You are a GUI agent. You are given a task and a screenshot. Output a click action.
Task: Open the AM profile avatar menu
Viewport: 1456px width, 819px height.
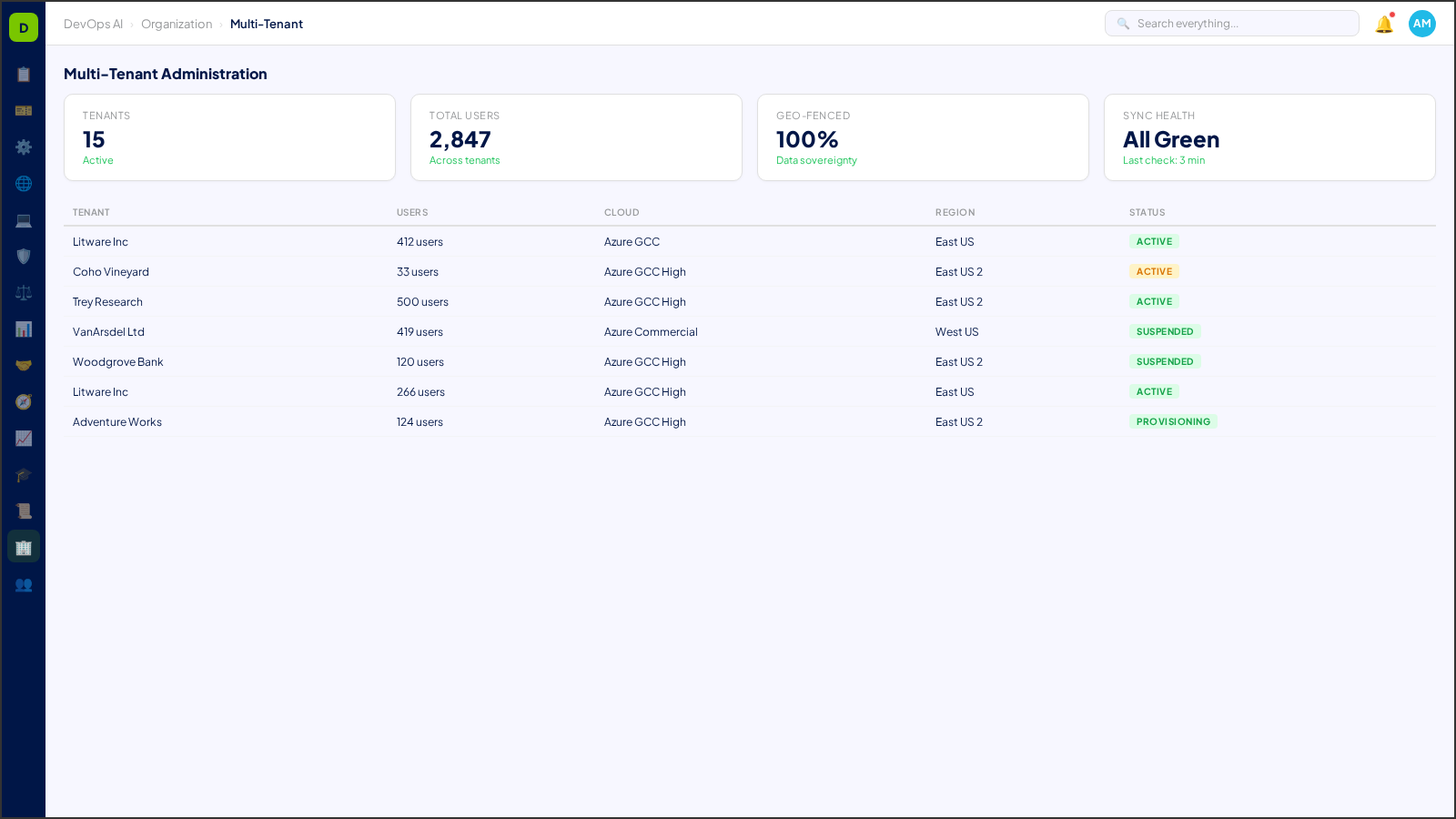tap(1421, 24)
